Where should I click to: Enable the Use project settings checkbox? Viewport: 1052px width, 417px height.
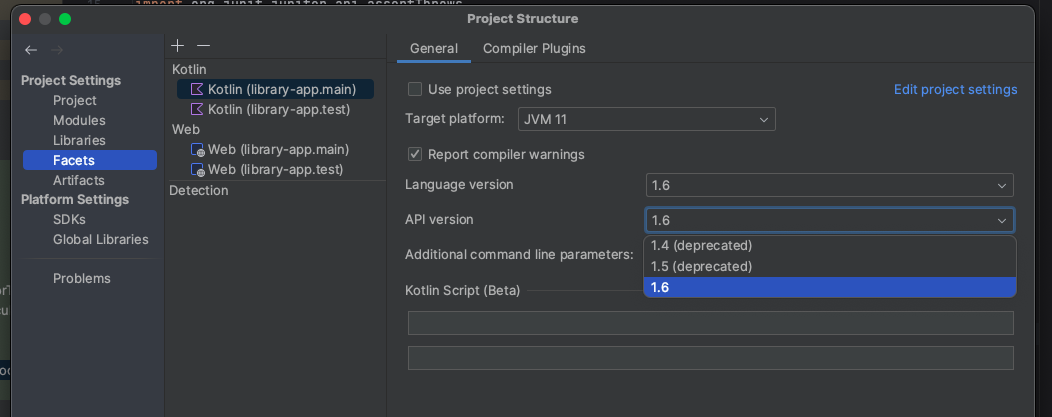coord(415,89)
